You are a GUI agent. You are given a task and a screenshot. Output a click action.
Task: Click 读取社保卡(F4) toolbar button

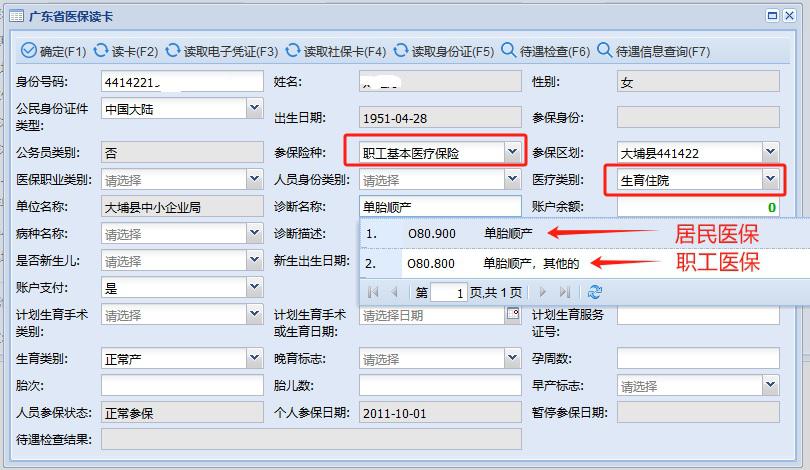[336, 51]
